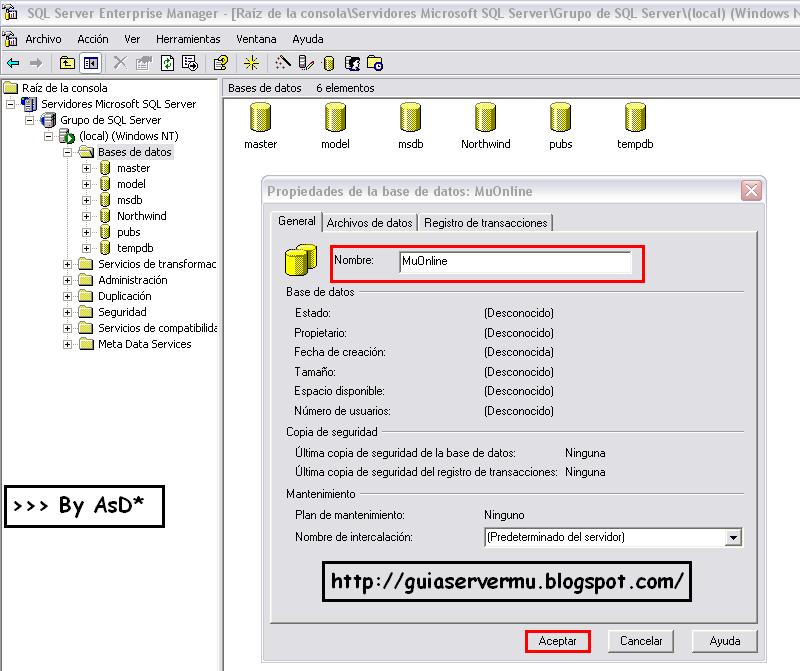This screenshot has width=800, height=671.
Task: Select the msdb database icon in the right pane
Action: 411,117
